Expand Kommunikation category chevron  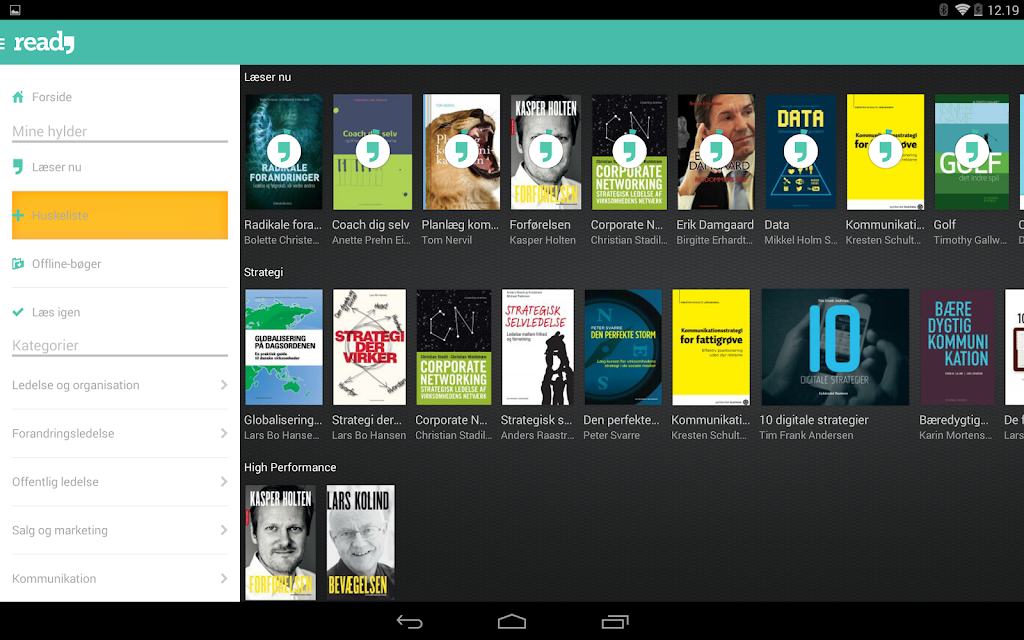coord(224,579)
